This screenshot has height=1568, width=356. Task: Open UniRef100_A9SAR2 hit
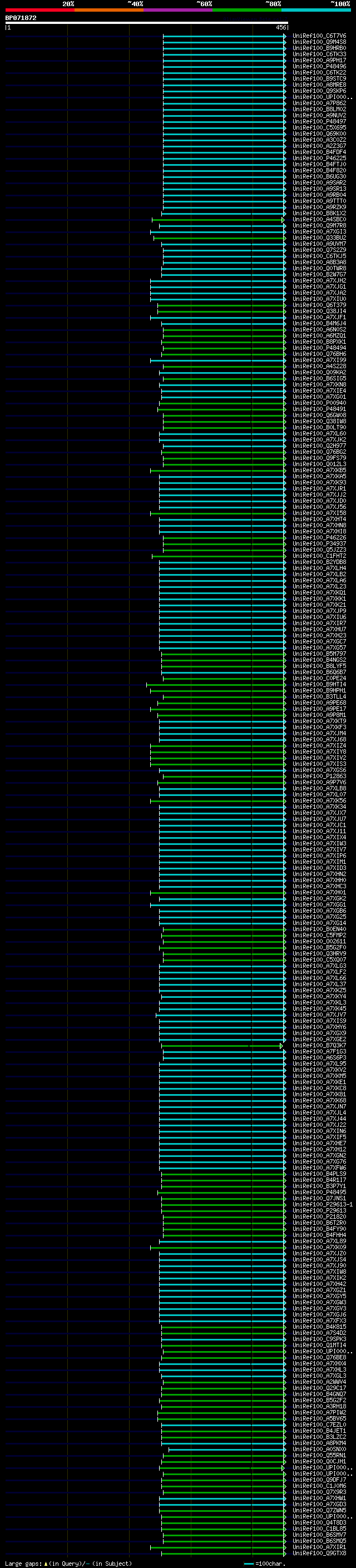(319, 182)
